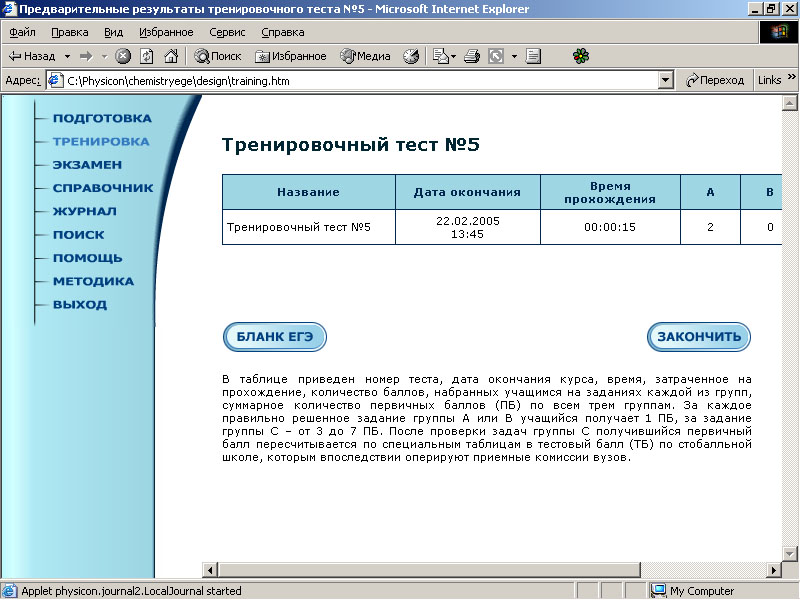800x600 pixels.
Task: Expand the Links toolbar chevron
Action: coord(792,77)
